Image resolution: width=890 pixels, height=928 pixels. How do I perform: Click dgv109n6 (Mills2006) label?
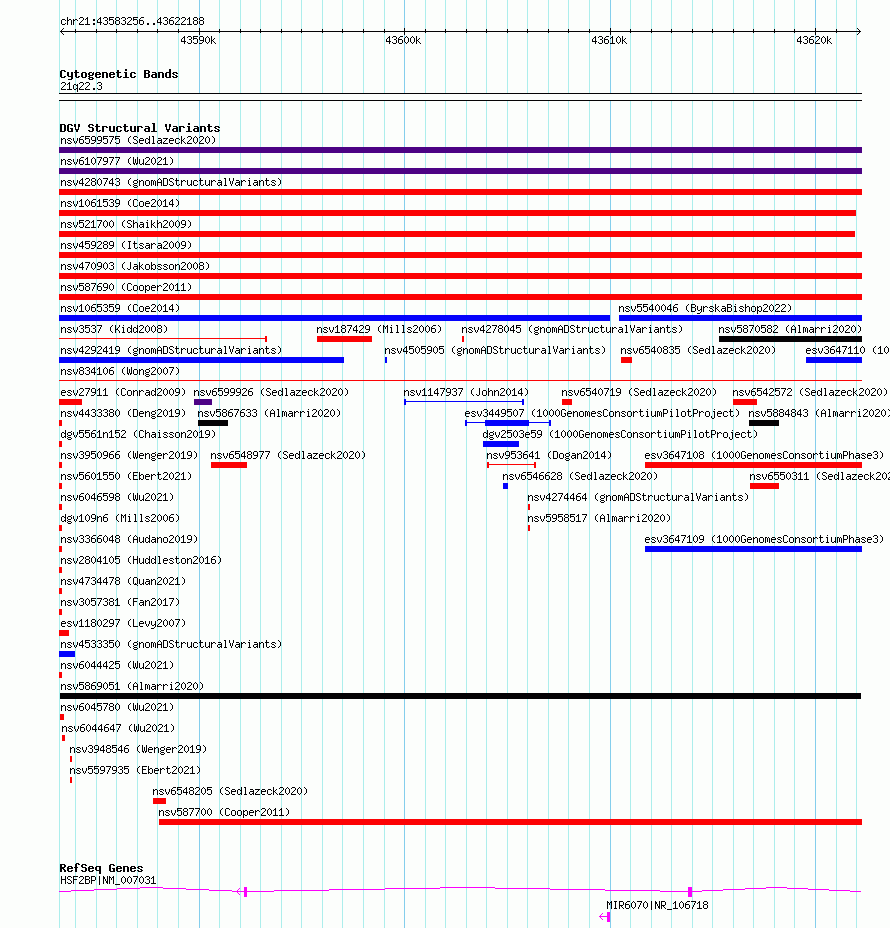[120, 518]
